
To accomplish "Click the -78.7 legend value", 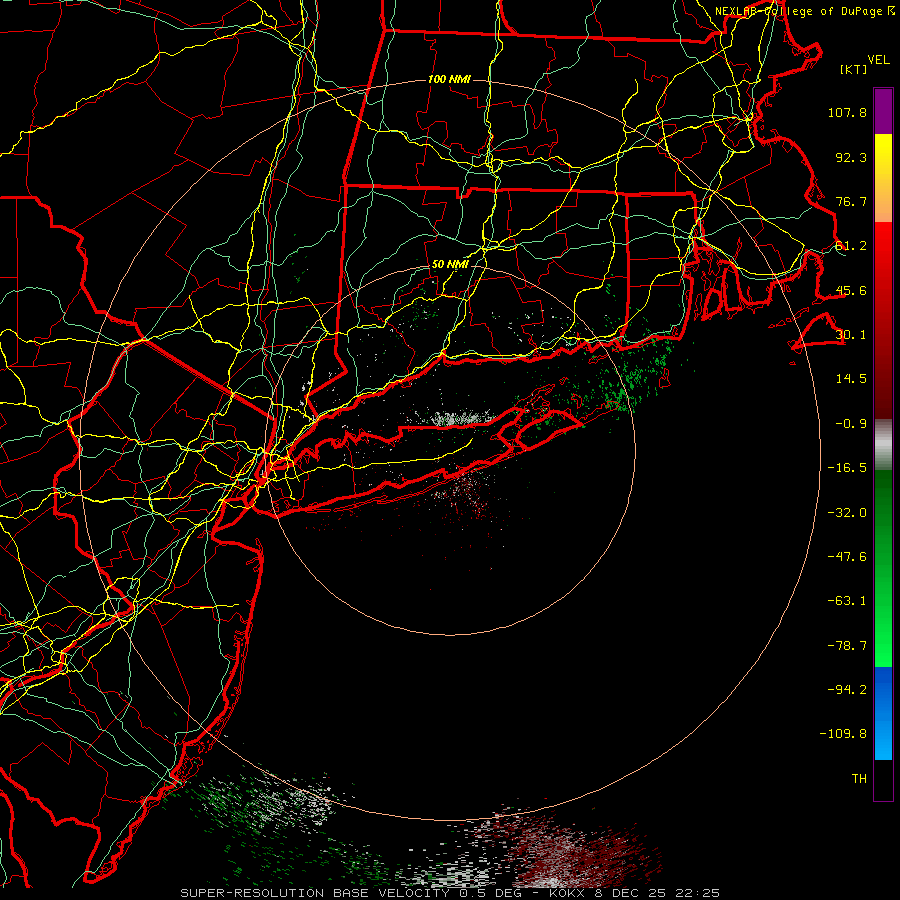I will (847, 646).
